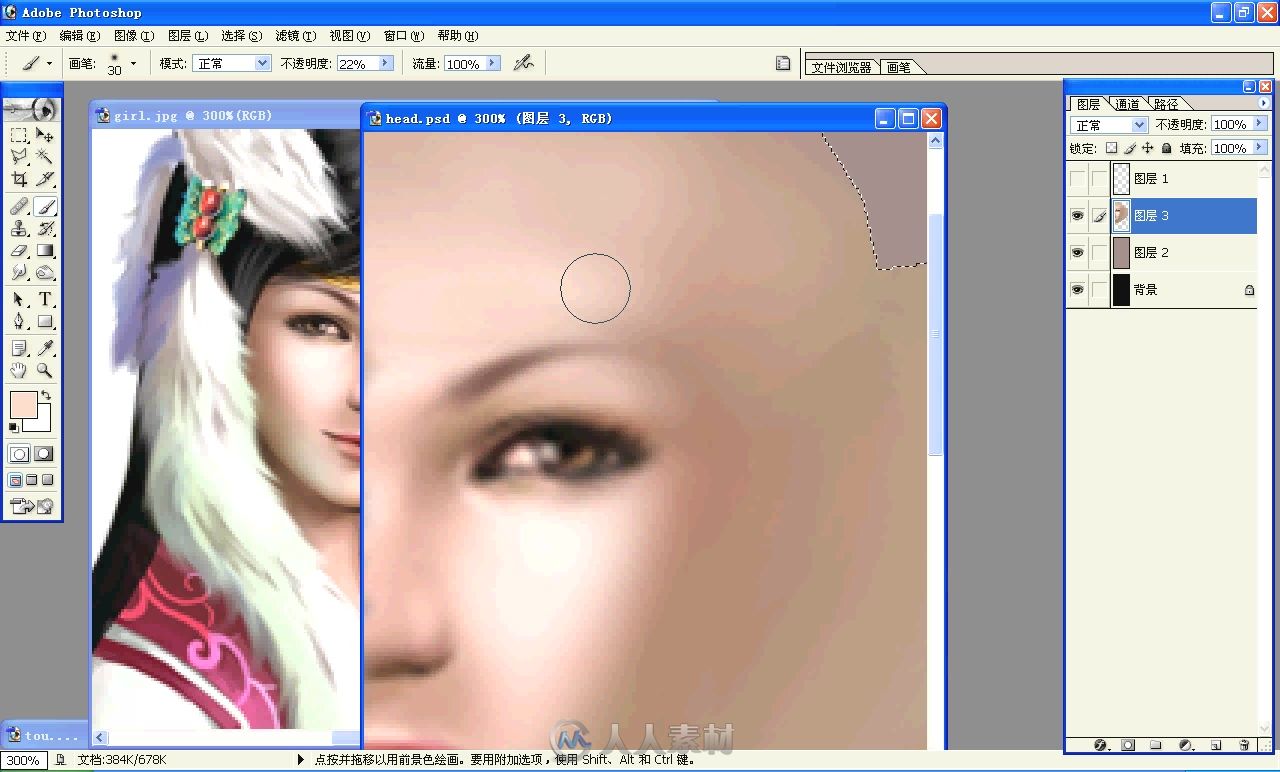Select the Brush tool in toolbox

pos(45,207)
